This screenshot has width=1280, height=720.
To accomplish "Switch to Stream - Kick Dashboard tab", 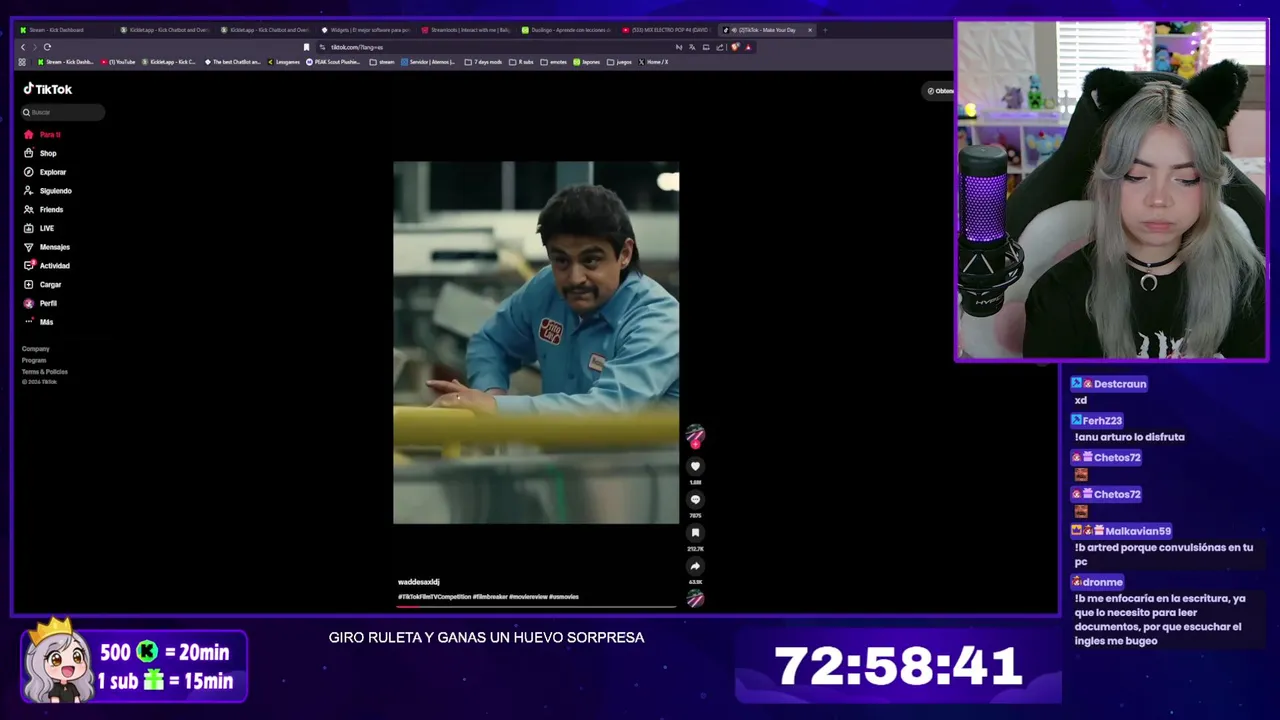I will click(65, 30).
